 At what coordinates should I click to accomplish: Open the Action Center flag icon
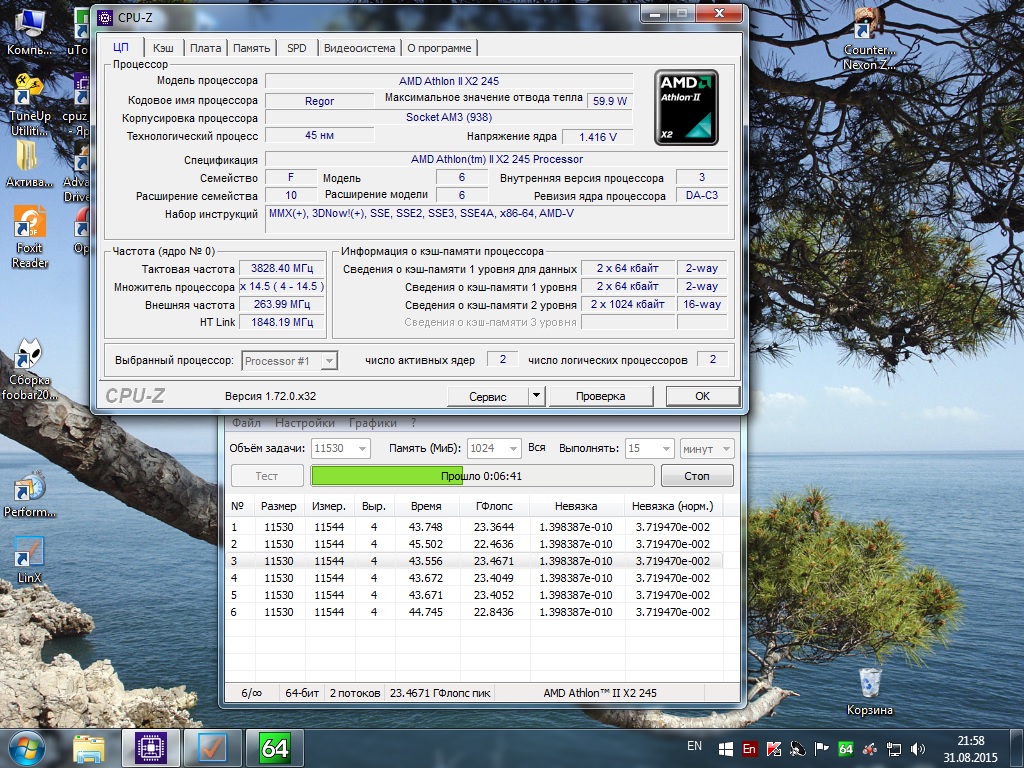point(822,749)
